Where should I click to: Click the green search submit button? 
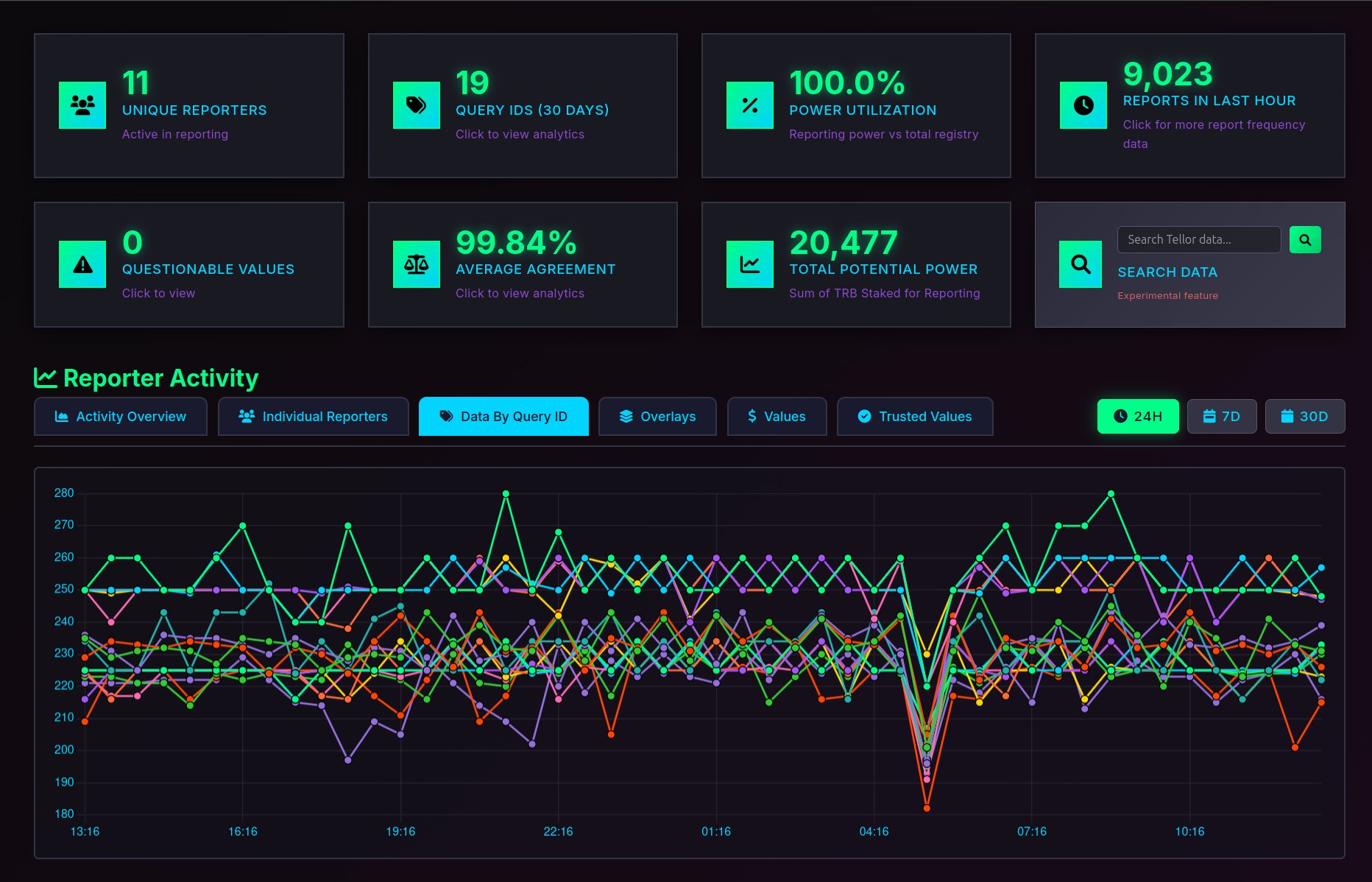[x=1305, y=240]
